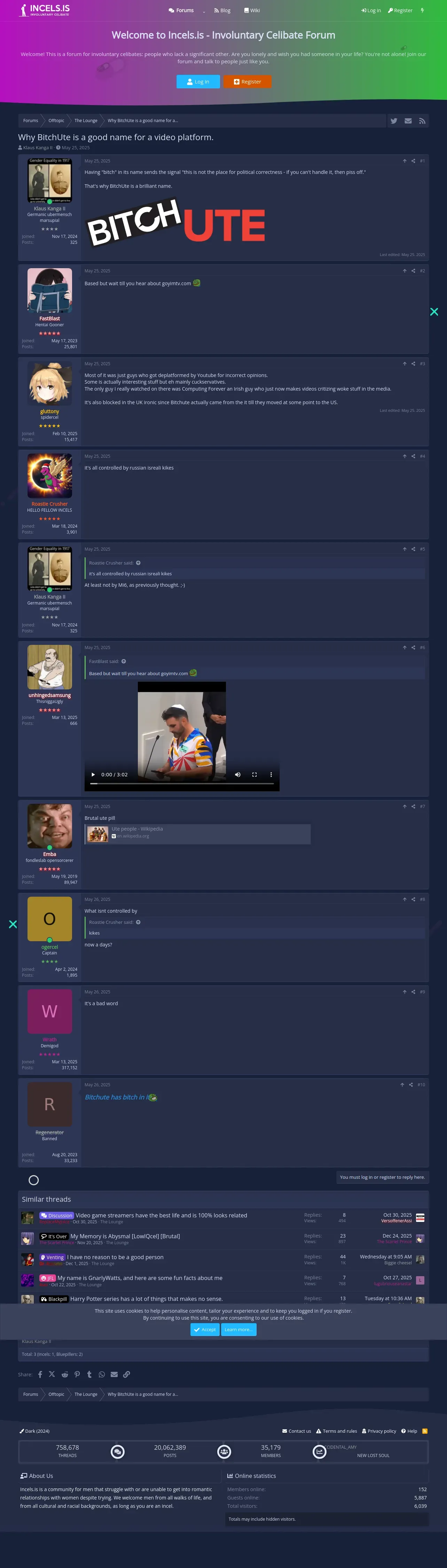Enter fullscreen on embedded video
This screenshot has width=447, height=1568.
click(x=254, y=775)
